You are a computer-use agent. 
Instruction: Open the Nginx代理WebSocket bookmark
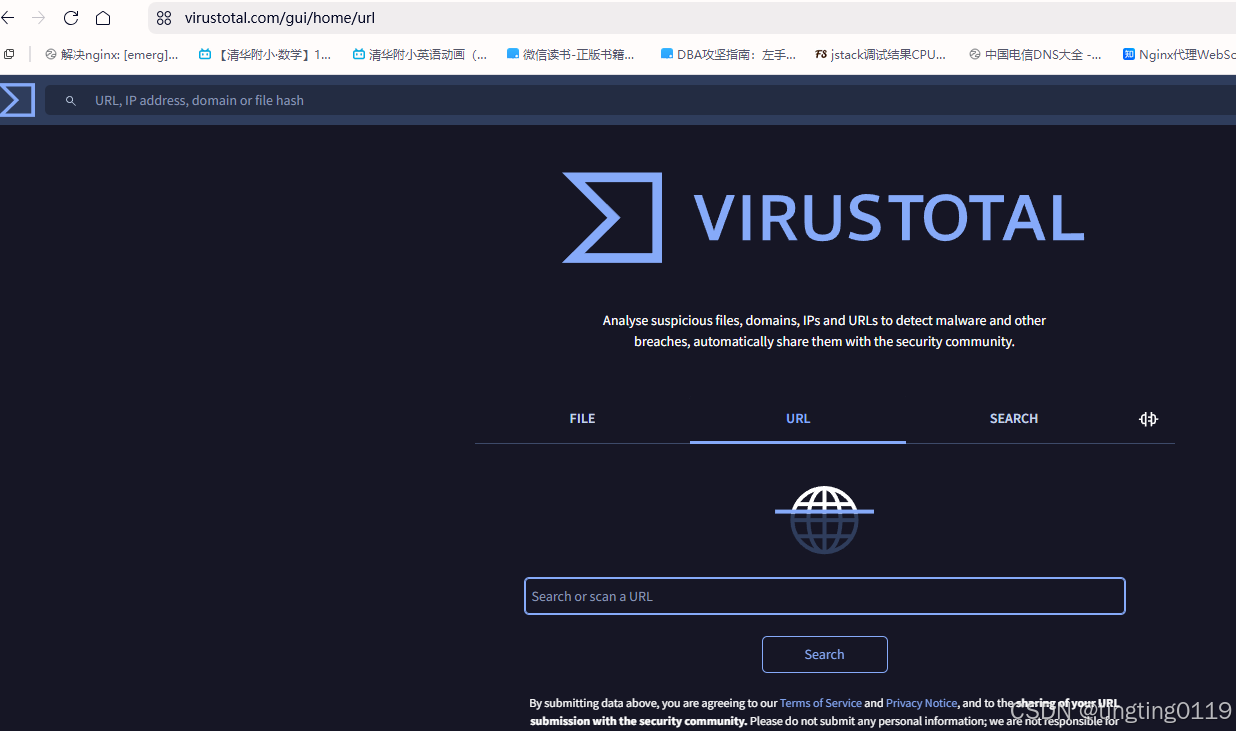(1179, 55)
